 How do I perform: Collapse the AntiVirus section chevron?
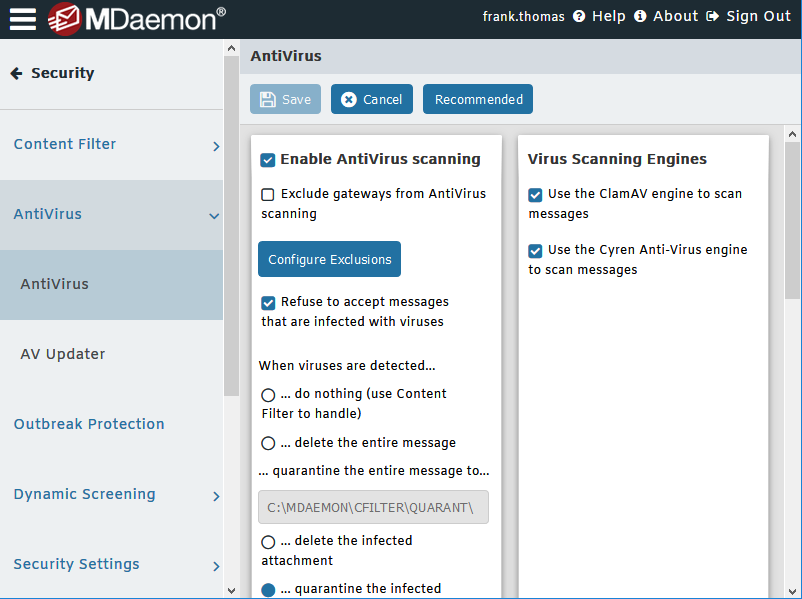pos(214,215)
